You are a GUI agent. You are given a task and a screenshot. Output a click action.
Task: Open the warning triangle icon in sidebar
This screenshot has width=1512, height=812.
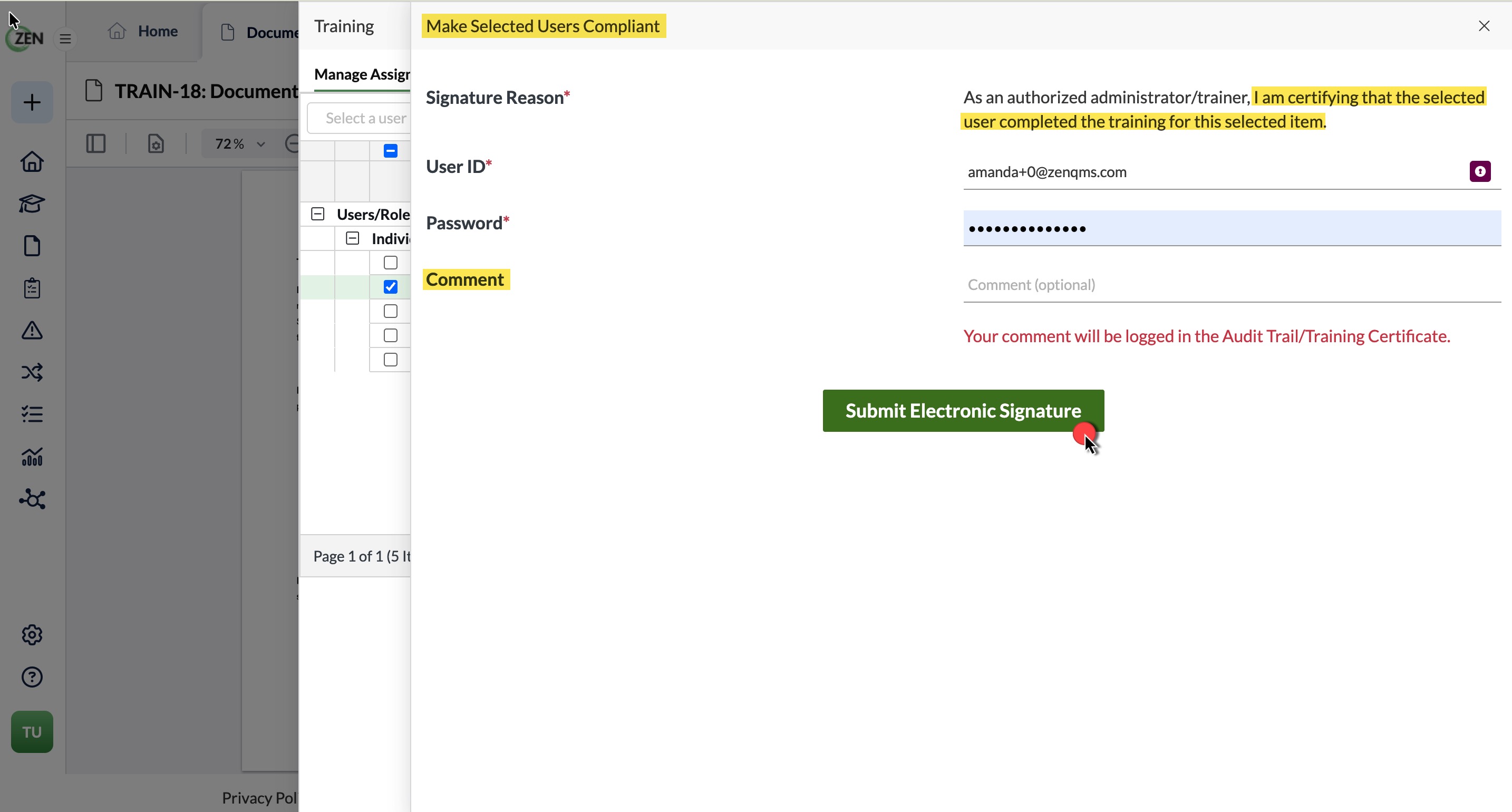[32, 331]
